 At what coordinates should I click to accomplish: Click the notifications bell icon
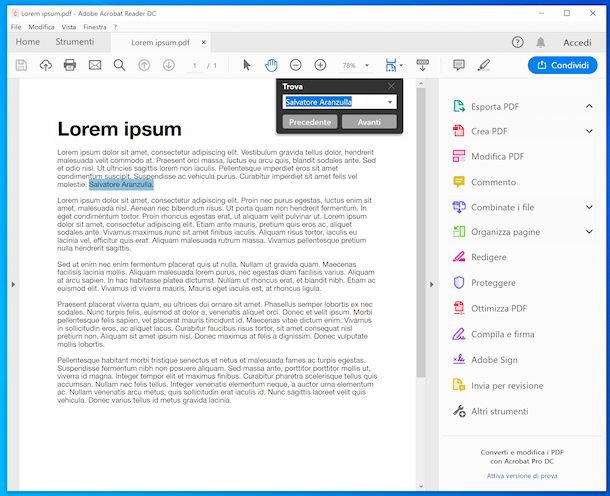pyautogui.click(x=541, y=42)
